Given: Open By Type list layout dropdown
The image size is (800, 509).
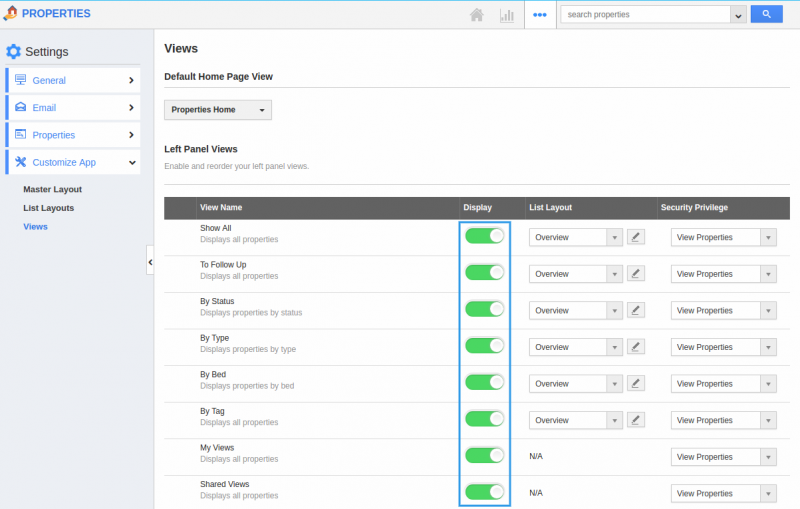Looking at the screenshot, I should [576, 347].
